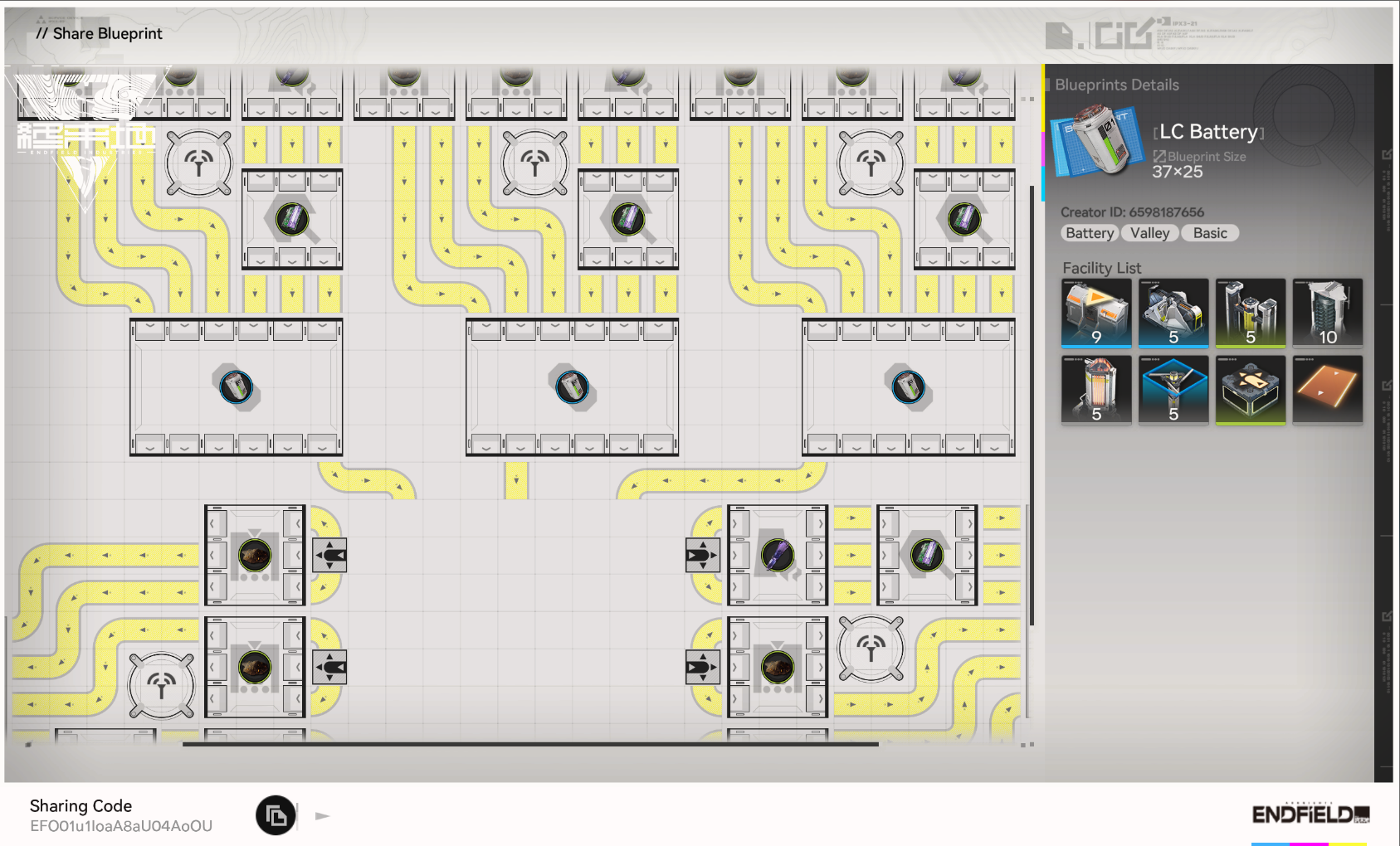Click the upper splitter on the left side

(x=329, y=555)
